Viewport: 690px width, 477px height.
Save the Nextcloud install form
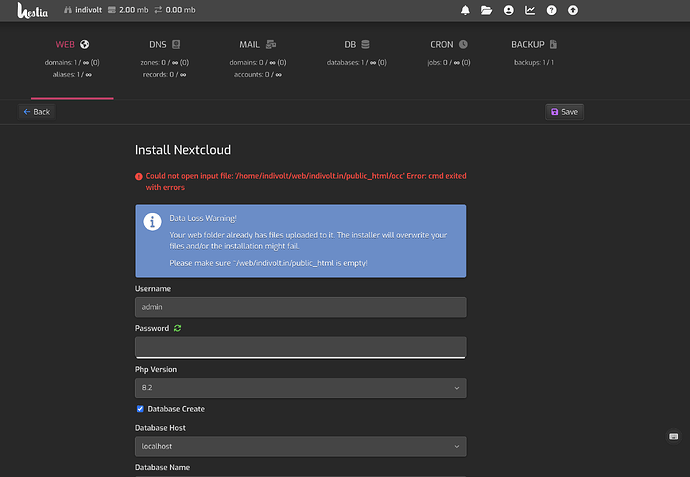point(565,112)
